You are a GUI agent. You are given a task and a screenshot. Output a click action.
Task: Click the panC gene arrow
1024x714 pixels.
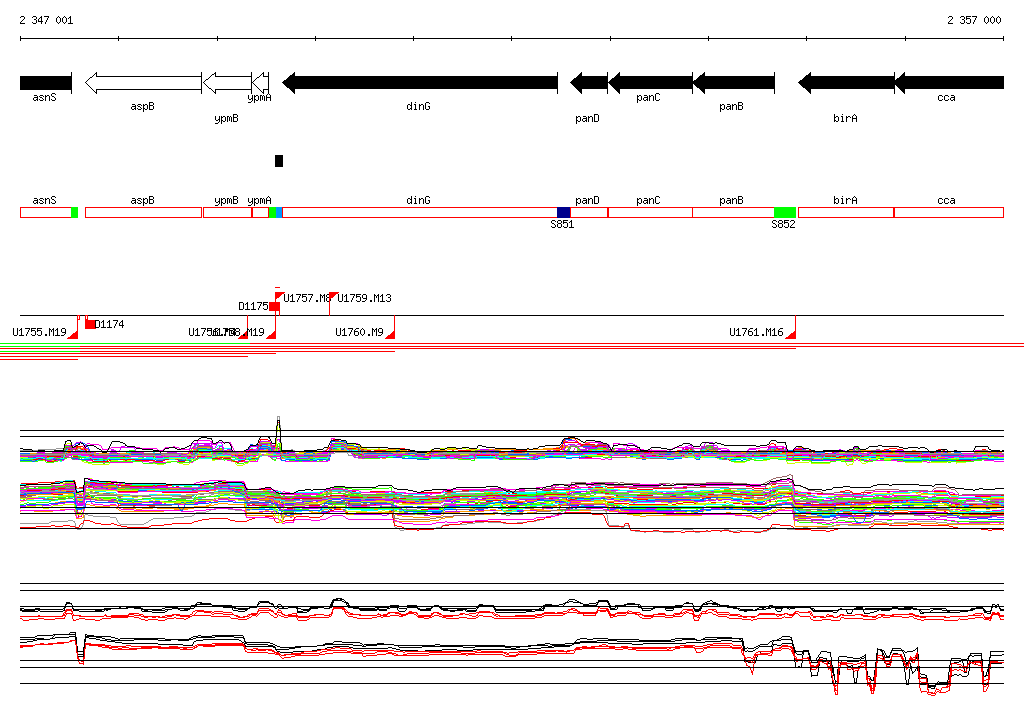[650, 82]
